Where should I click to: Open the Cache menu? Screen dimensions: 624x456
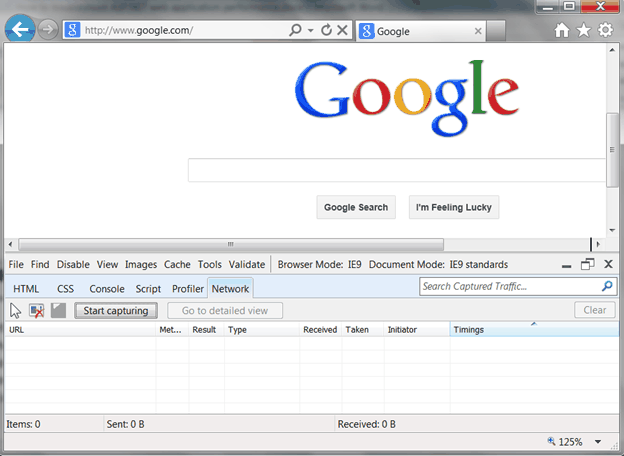[x=177, y=265]
